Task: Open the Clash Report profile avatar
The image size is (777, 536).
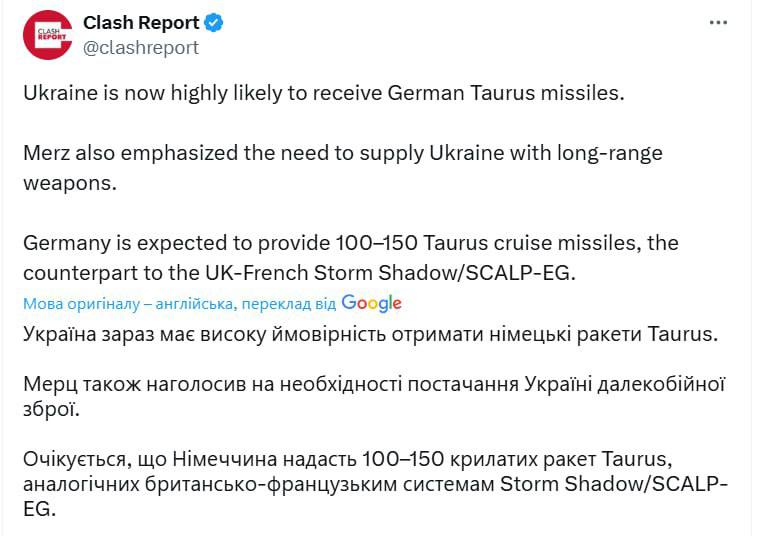Action: [x=47, y=35]
